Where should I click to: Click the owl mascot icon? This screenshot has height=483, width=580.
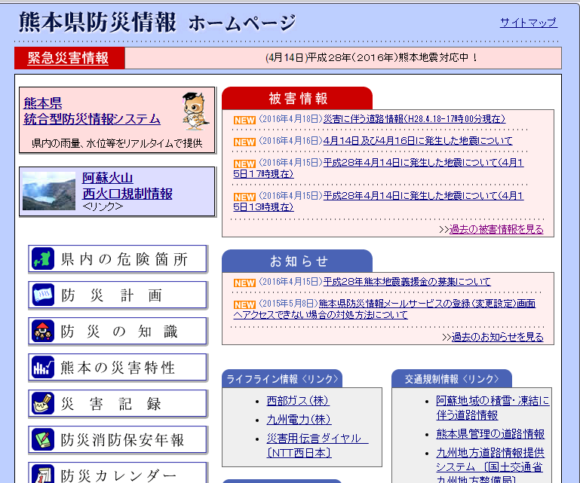(x=195, y=111)
